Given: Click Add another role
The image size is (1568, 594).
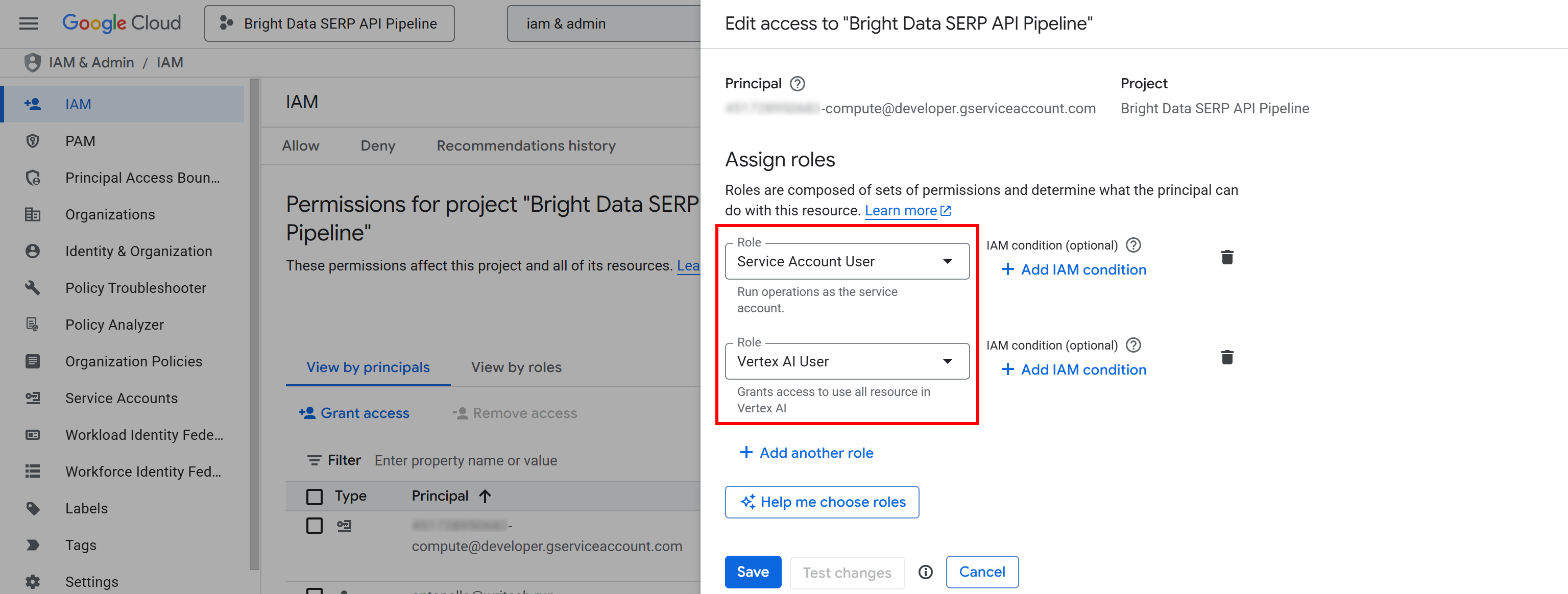Looking at the screenshot, I should pyautogui.click(x=806, y=452).
